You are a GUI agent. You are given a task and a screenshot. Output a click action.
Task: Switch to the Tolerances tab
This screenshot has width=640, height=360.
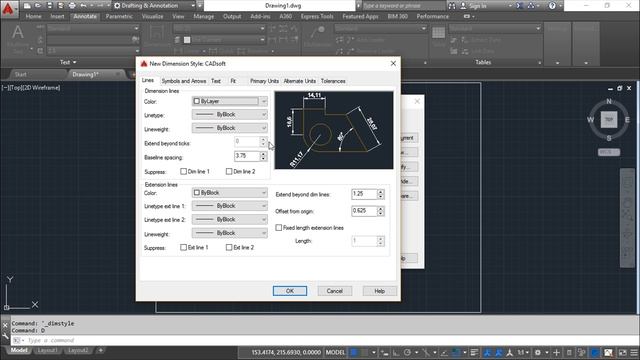[333, 81]
